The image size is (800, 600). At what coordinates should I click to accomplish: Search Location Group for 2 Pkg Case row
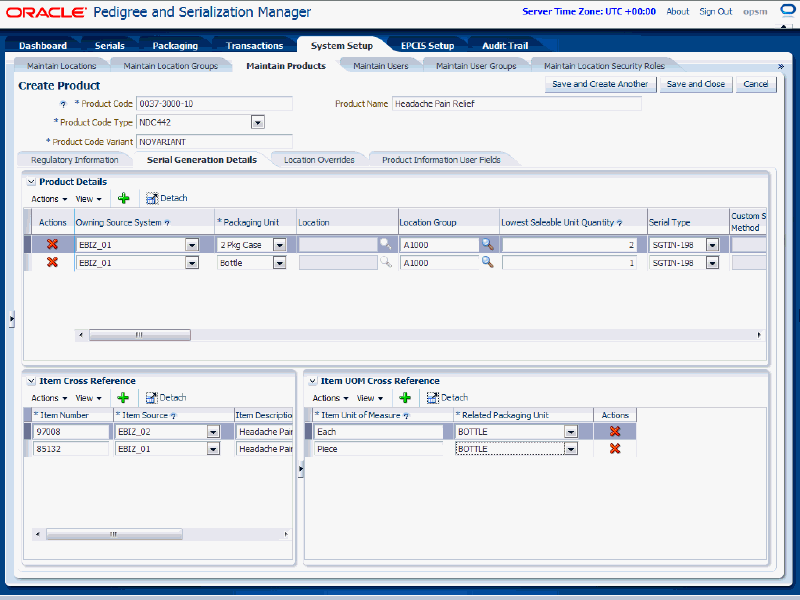[x=488, y=244]
